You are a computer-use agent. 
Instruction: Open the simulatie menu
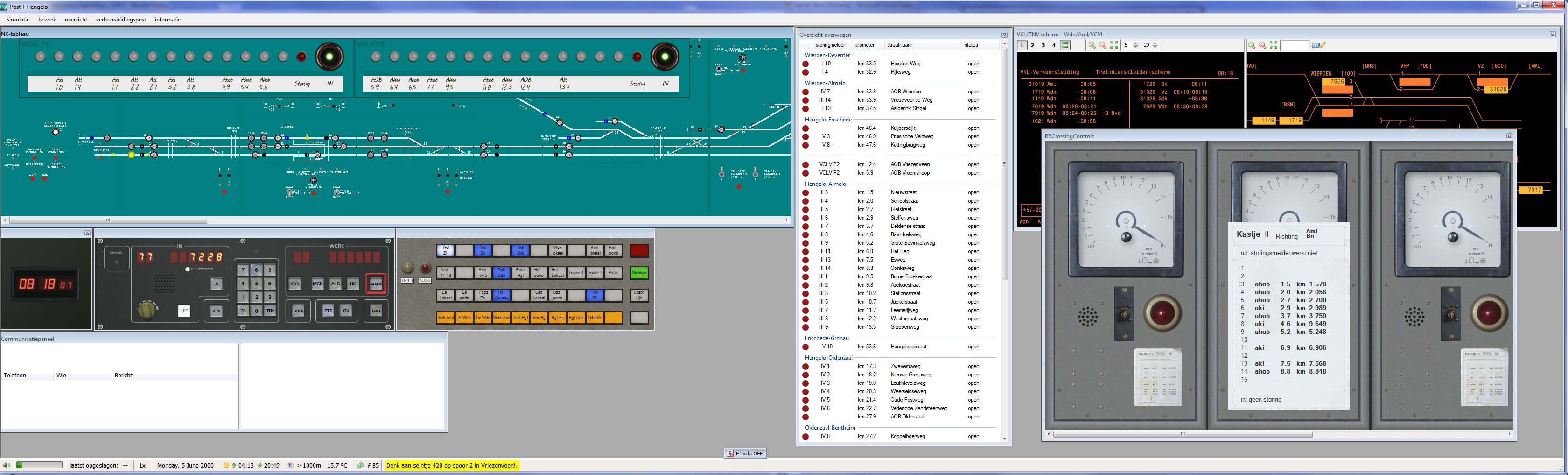coord(18,20)
